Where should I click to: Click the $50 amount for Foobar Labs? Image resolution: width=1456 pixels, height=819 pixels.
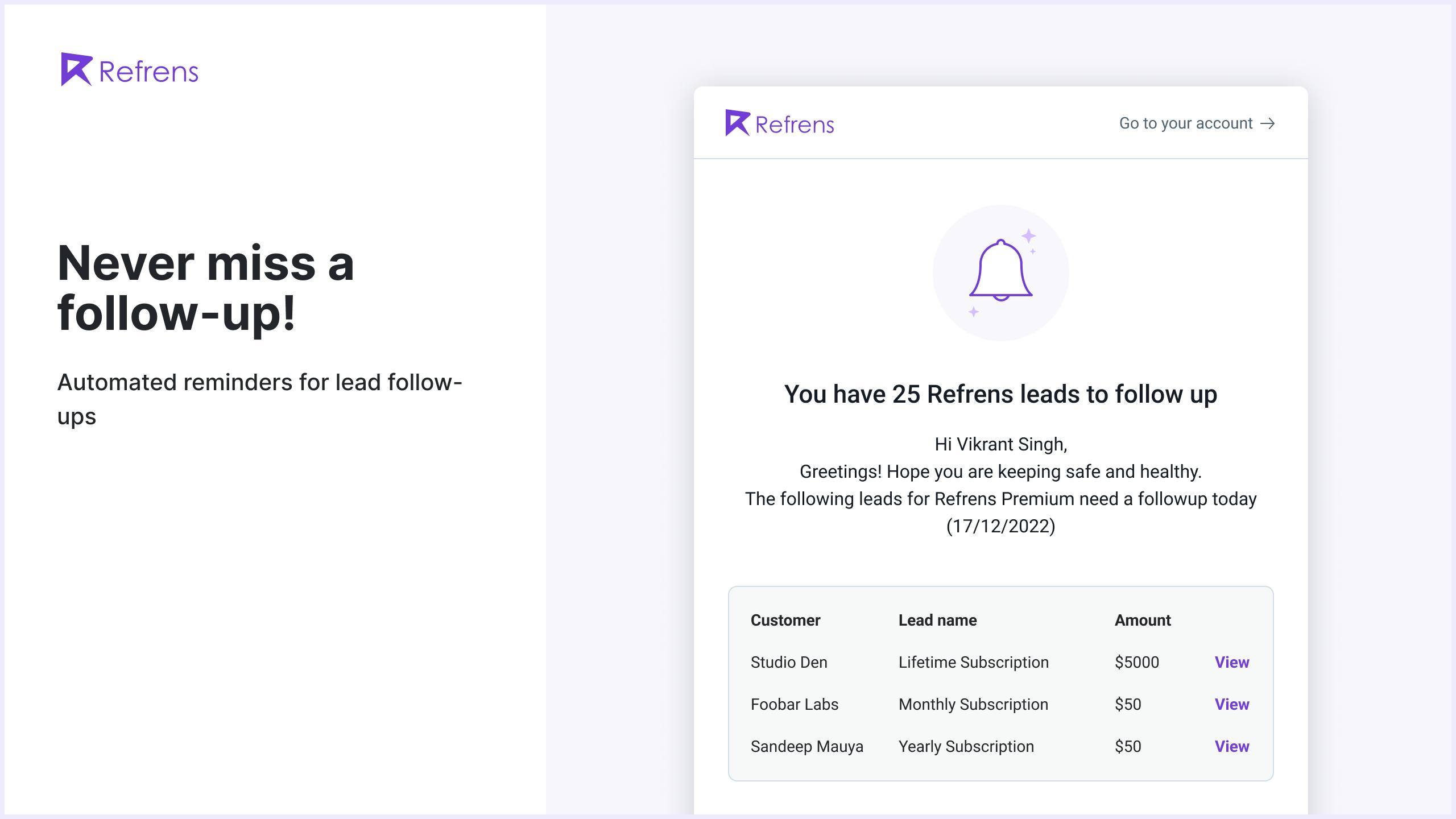tap(1128, 704)
